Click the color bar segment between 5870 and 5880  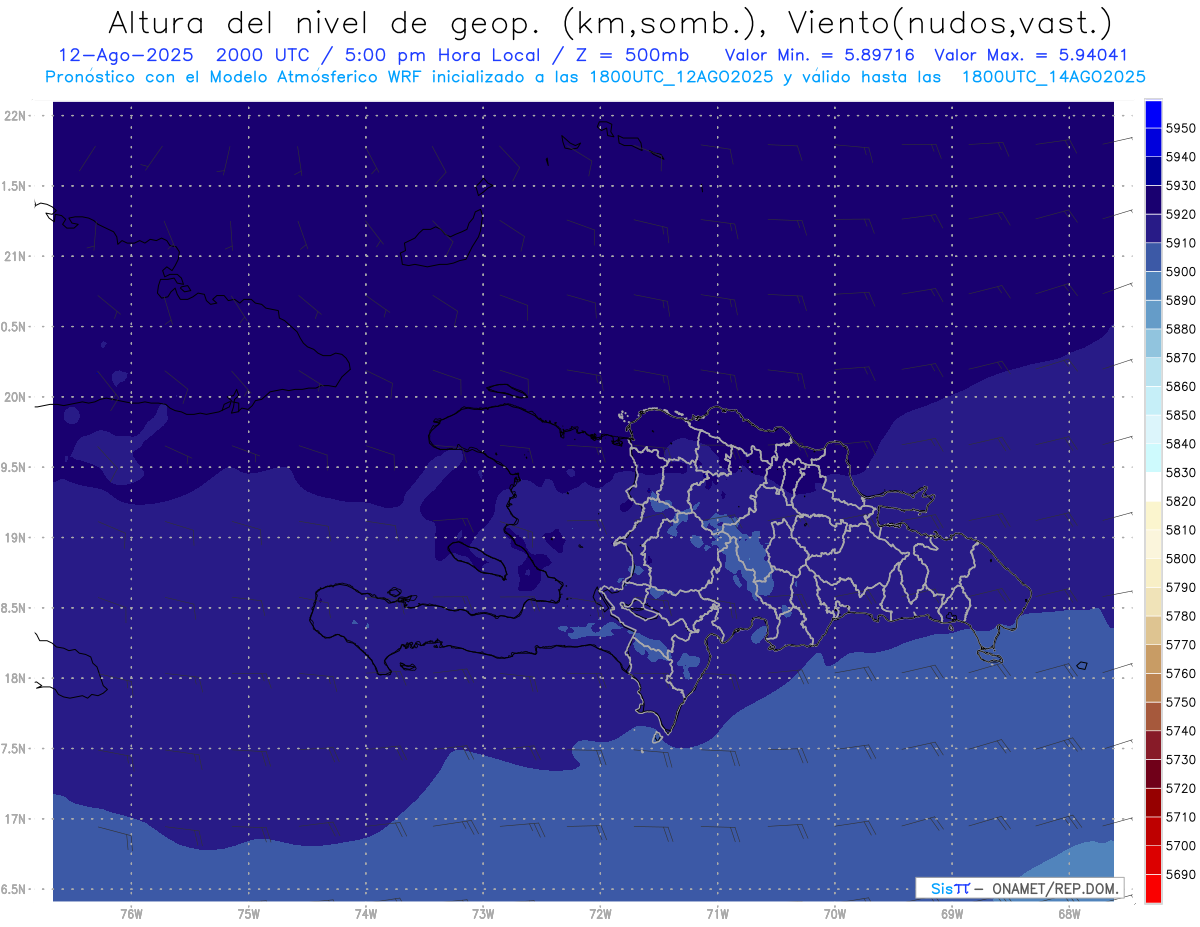tap(1152, 343)
